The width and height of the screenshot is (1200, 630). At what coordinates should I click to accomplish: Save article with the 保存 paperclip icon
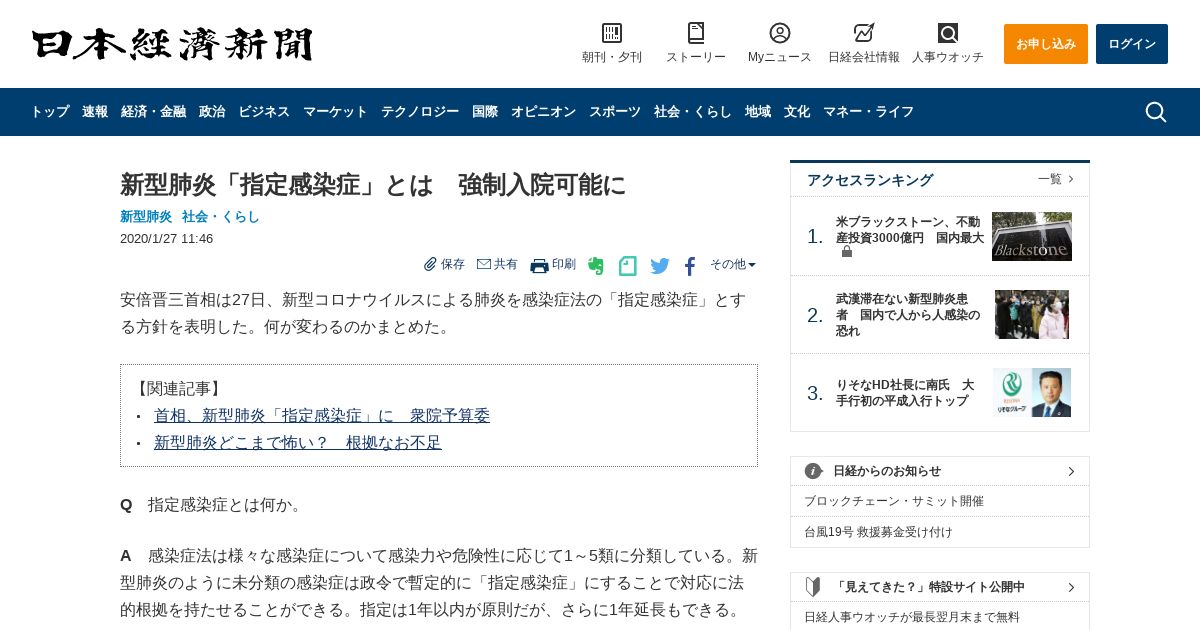(430, 264)
